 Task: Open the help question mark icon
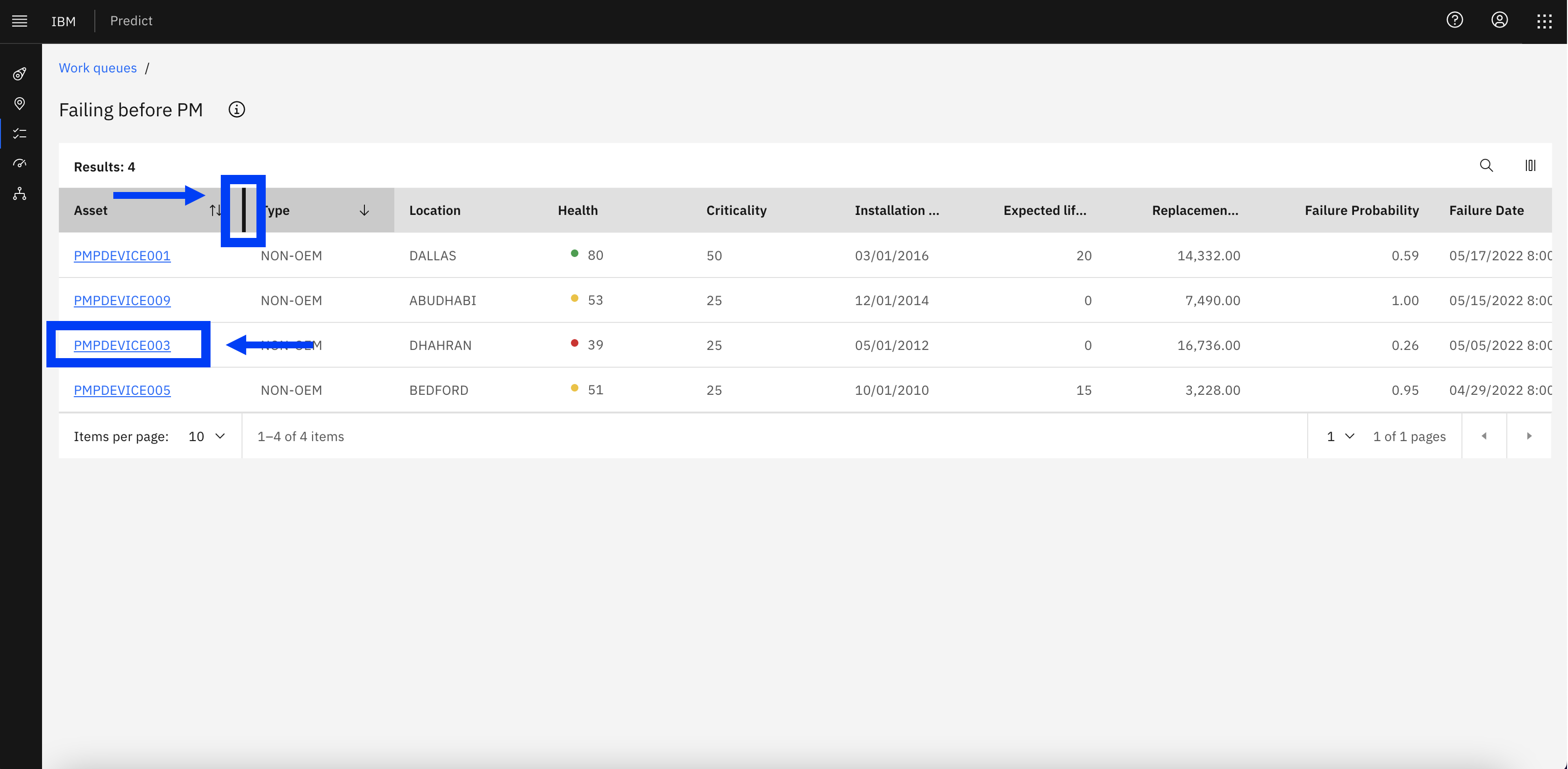[x=1454, y=20]
